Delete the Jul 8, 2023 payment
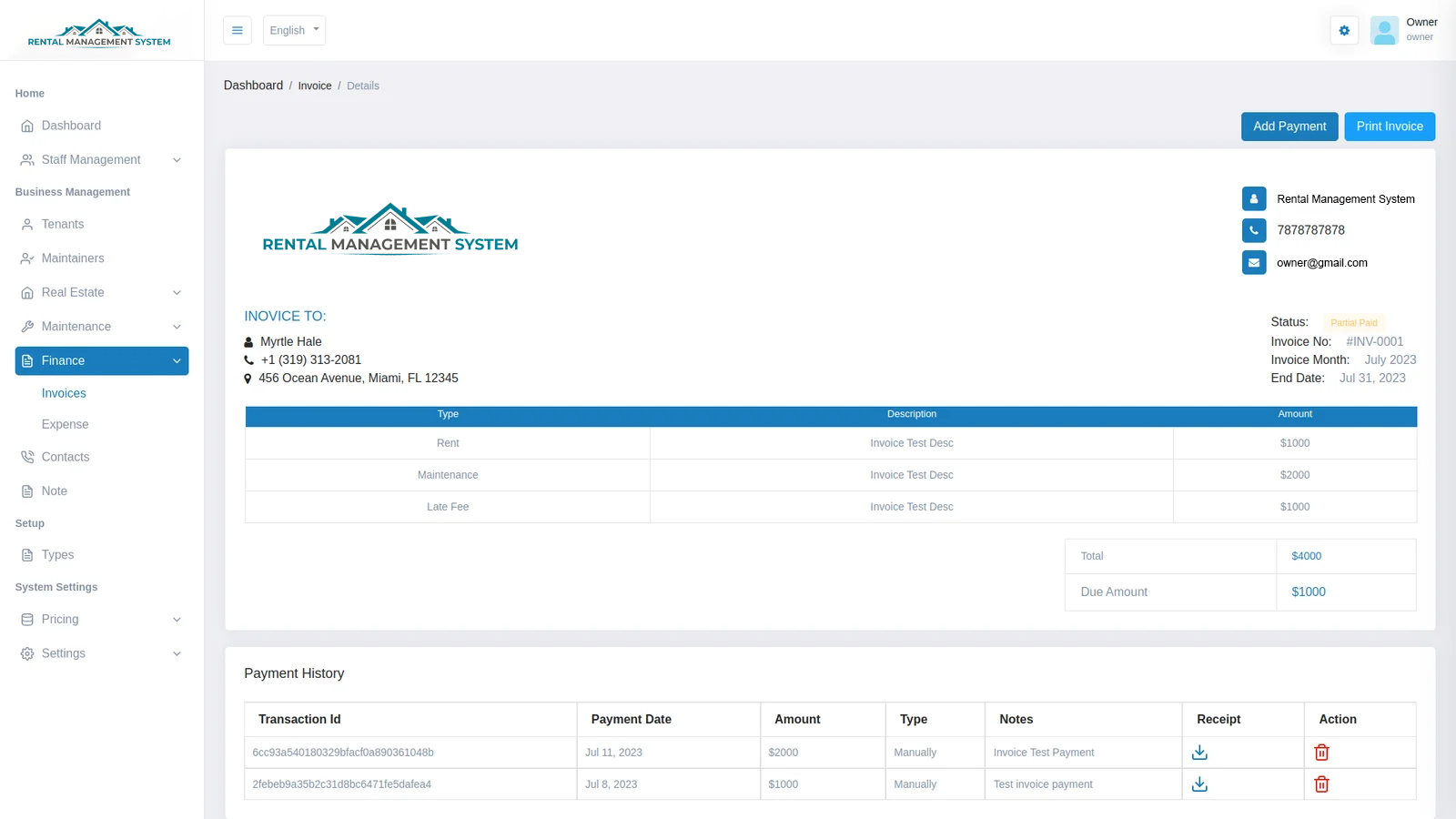The image size is (1456, 819). [x=1321, y=784]
